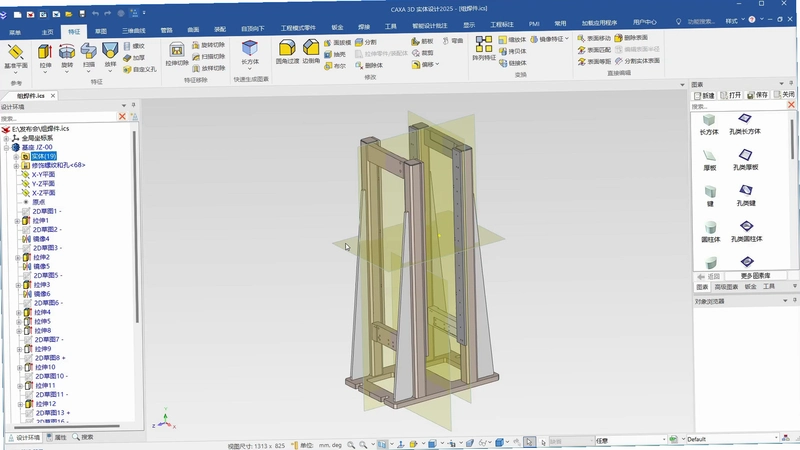Click the 放样切除 loft cut tool
800x450 pixels.
click(x=208, y=68)
